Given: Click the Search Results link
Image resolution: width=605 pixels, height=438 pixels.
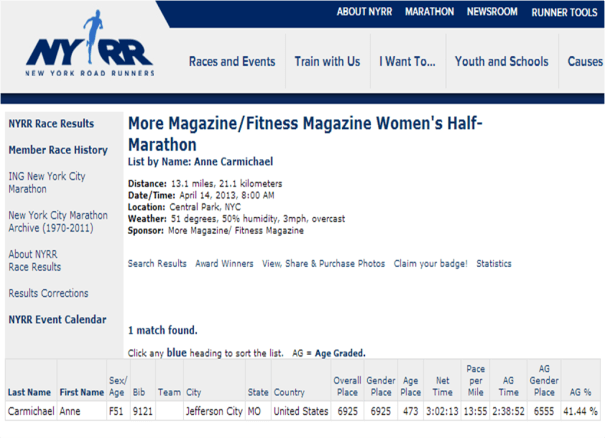Looking at the screenshot, I should 157,264.
